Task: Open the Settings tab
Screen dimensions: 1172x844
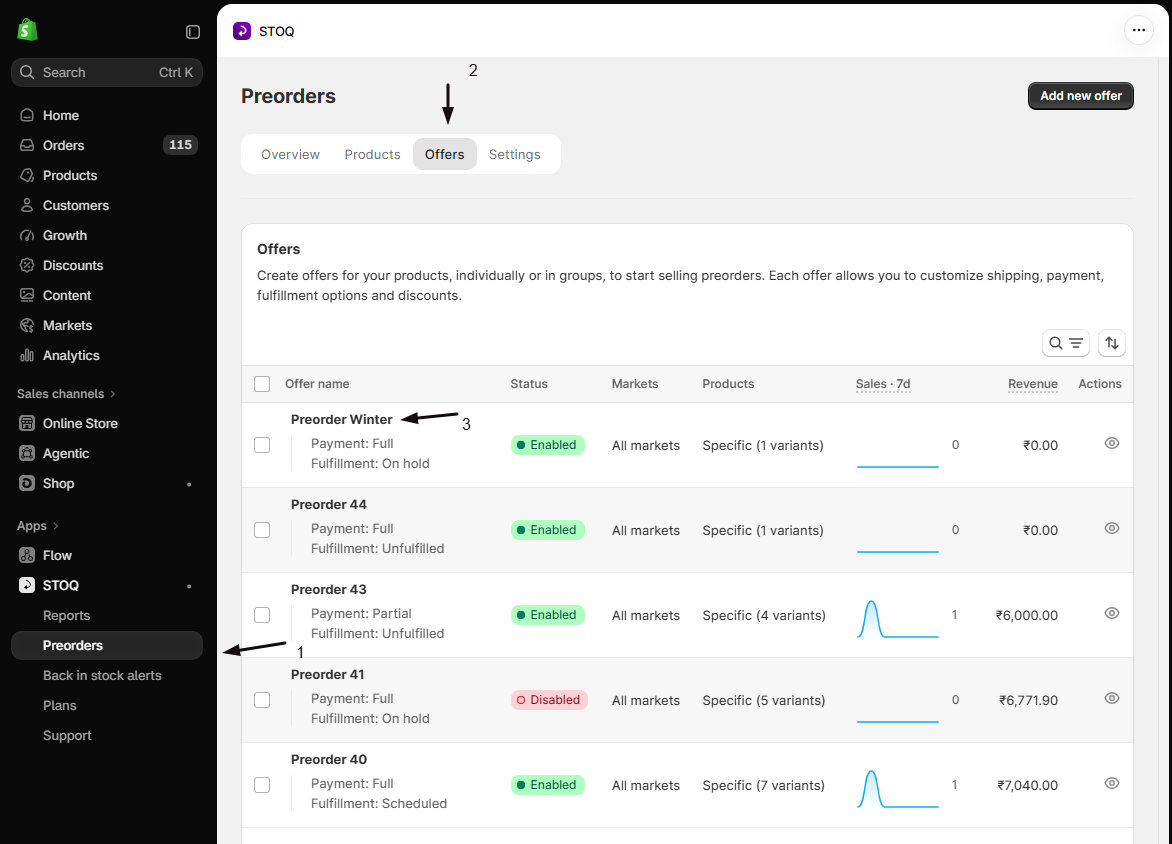Action: pos(514,154)
